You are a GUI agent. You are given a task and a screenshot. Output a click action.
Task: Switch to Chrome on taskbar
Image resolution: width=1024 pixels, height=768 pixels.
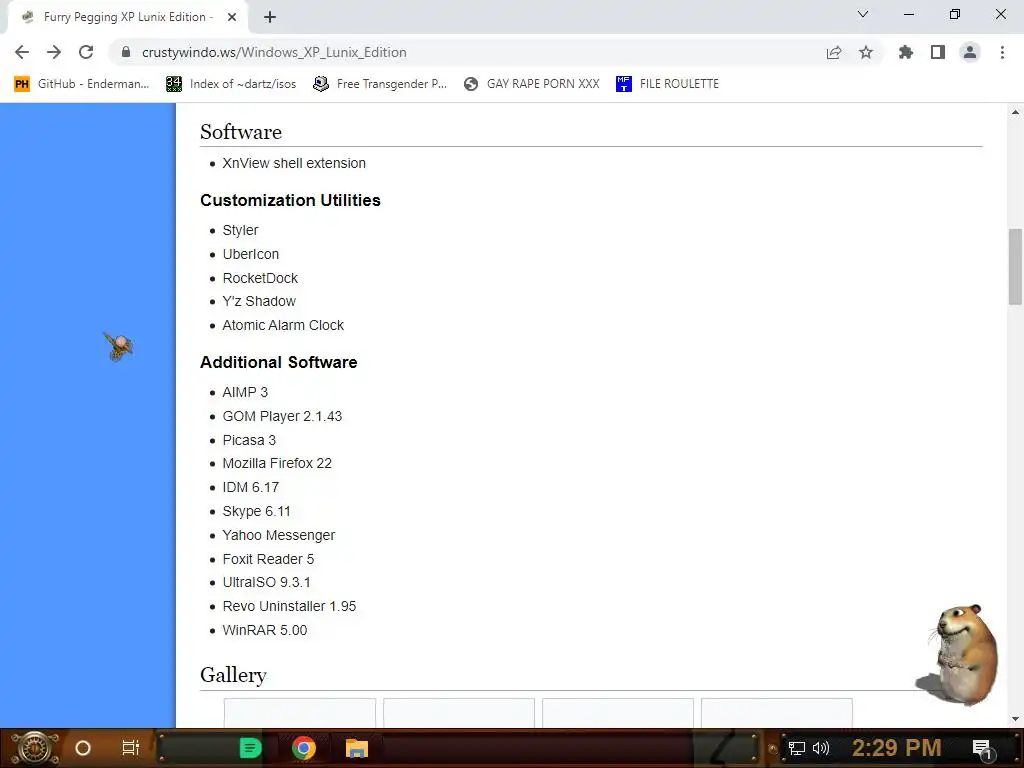coord(304,748)
